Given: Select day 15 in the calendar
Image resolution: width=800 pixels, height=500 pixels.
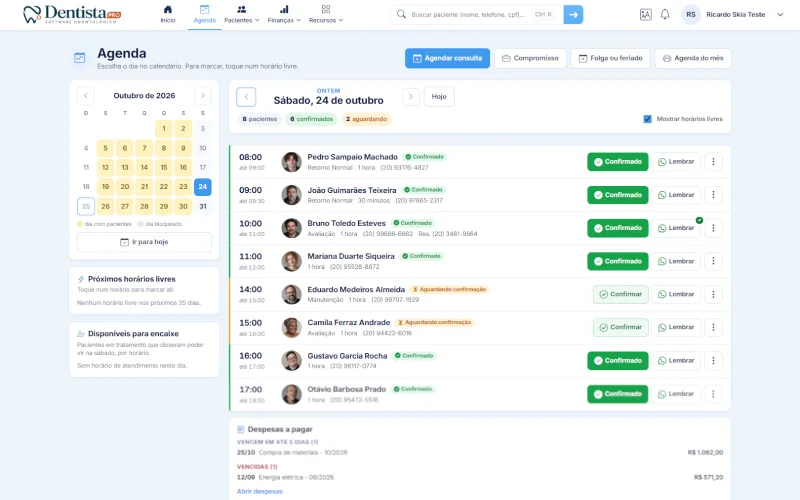Looking at the screenshot, I should 164,167.
